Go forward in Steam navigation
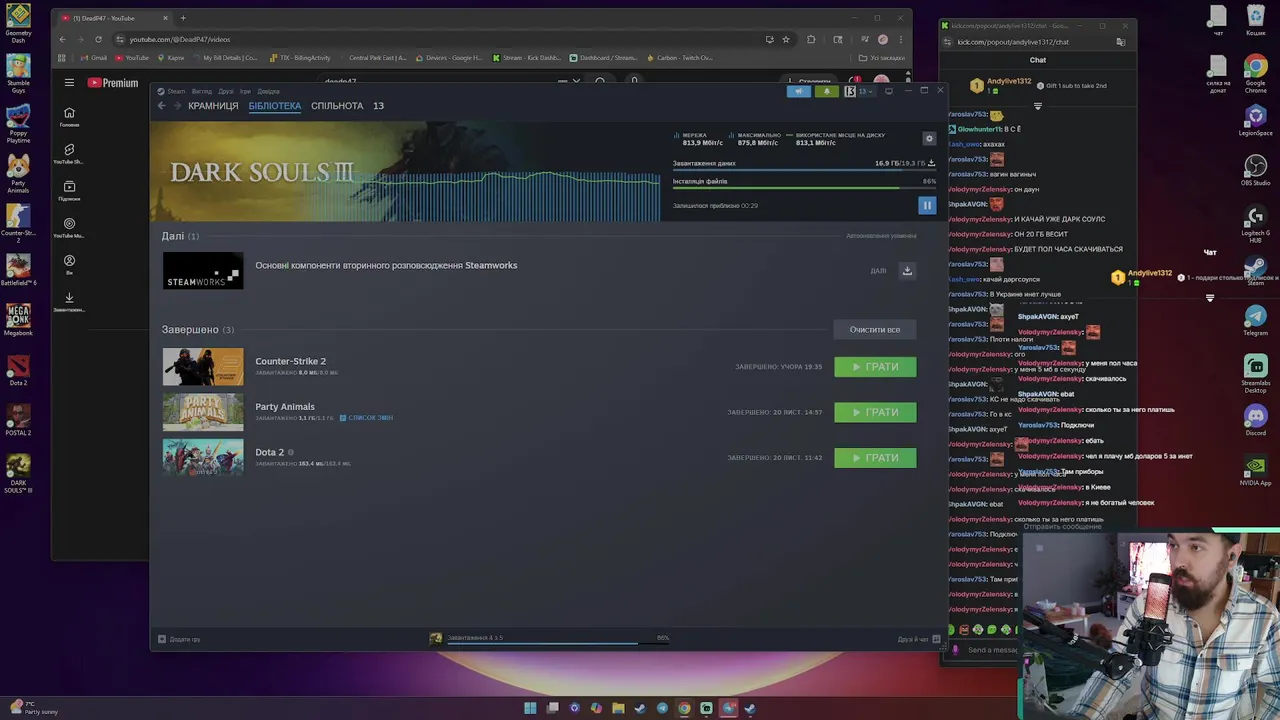The height and width of the screenshot is (720, 1280). point(177,106)
